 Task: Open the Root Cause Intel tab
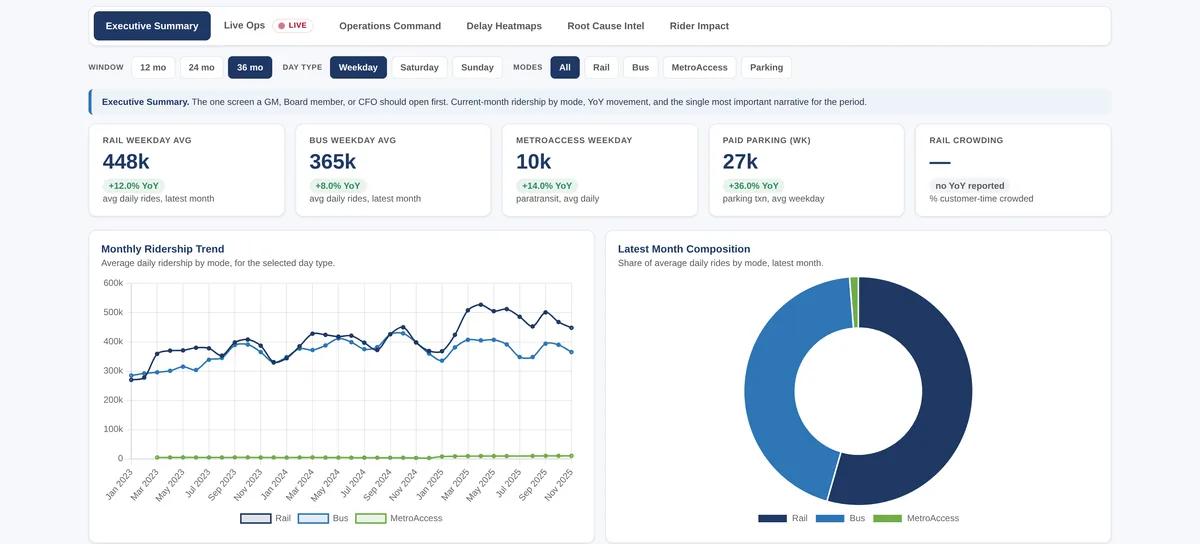pos(606,26)
